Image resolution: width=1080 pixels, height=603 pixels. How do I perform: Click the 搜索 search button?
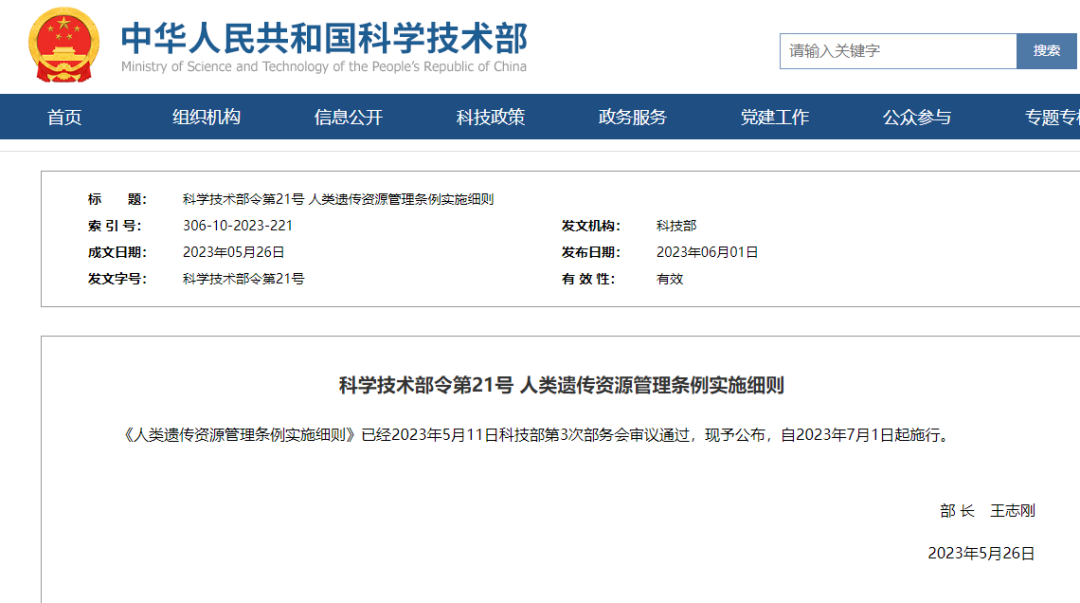(x=1046, y=51)
